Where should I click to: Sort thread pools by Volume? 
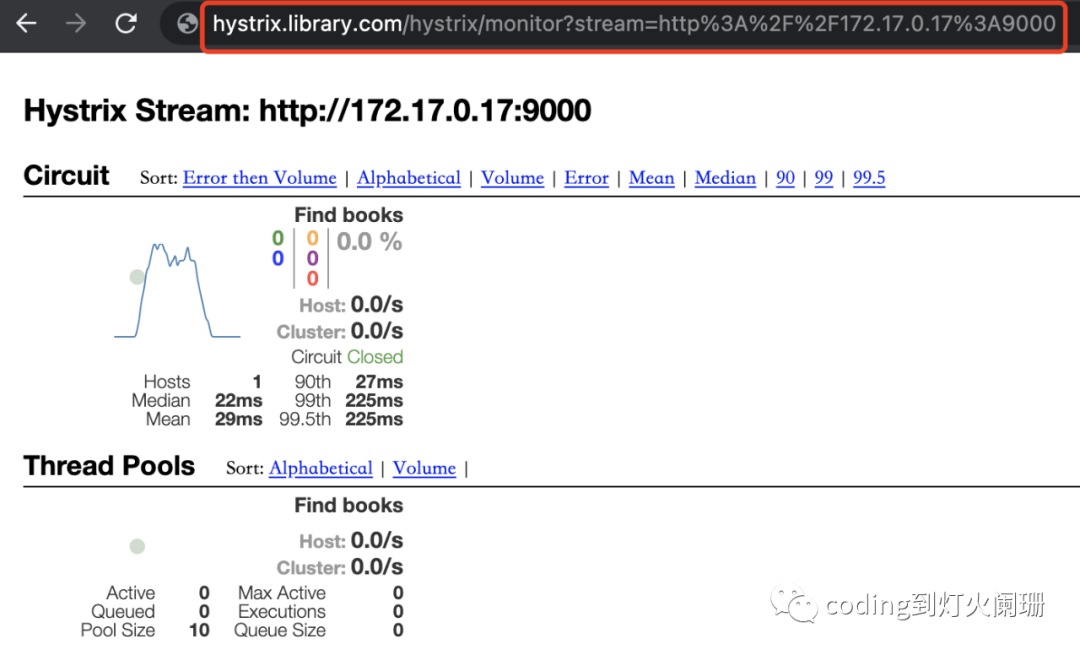tap(424, 468)
